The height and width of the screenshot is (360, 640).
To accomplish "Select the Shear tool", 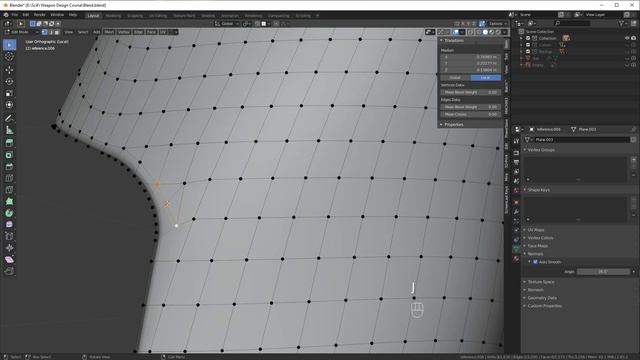I will click(9, 260).
